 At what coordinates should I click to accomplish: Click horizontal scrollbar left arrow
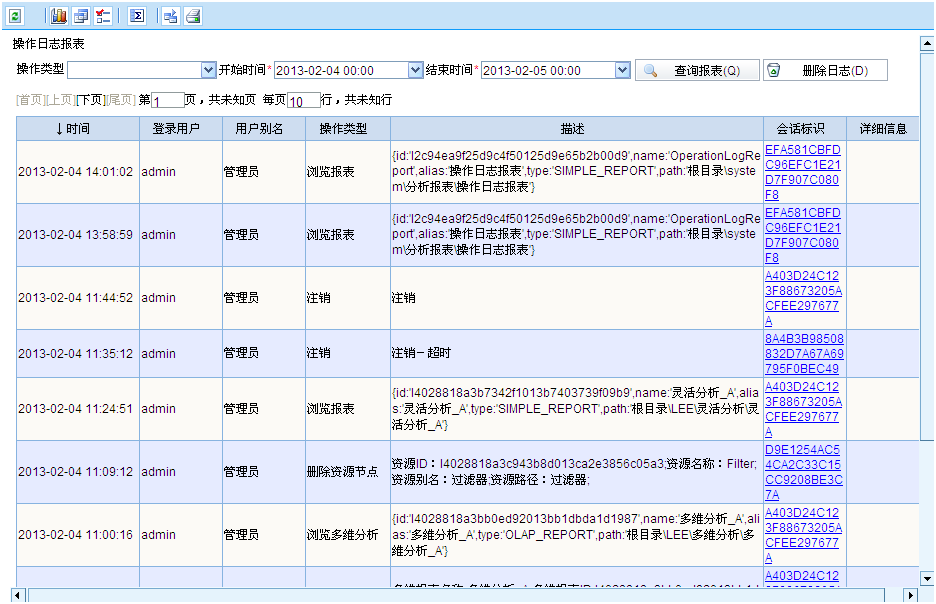[18, 595]
